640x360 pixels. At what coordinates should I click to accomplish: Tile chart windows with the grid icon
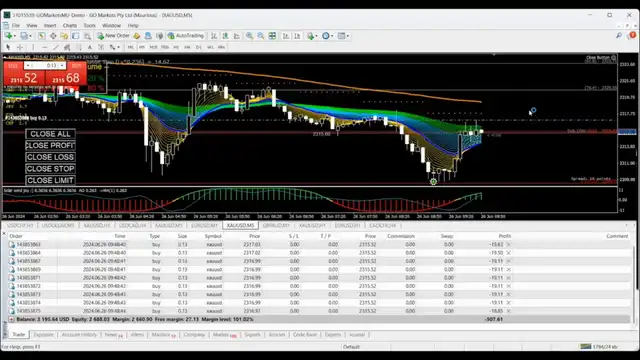(272, 36)
